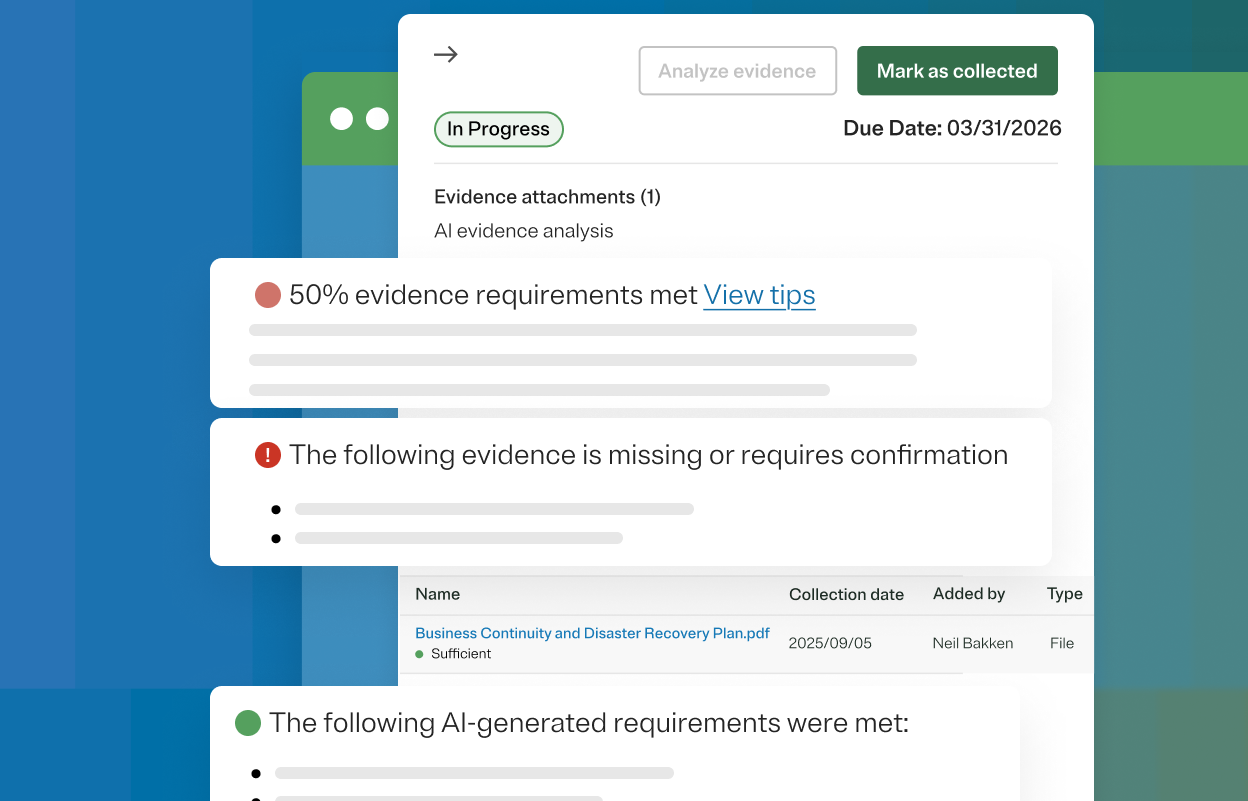The height and width of the screenshot is (801, 1248).
Task: Click the first white dot in the green banner
Action: pos(343,118)
